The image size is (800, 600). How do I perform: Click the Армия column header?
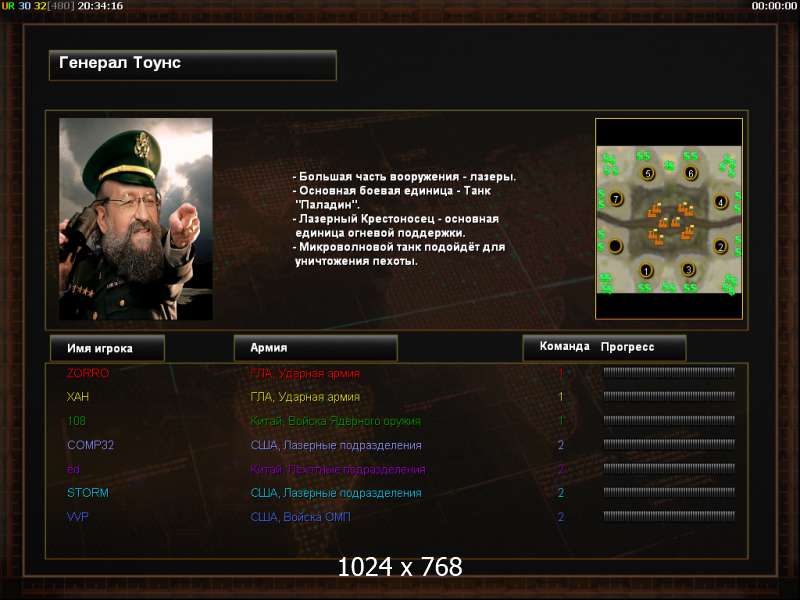tap(315, 347)
